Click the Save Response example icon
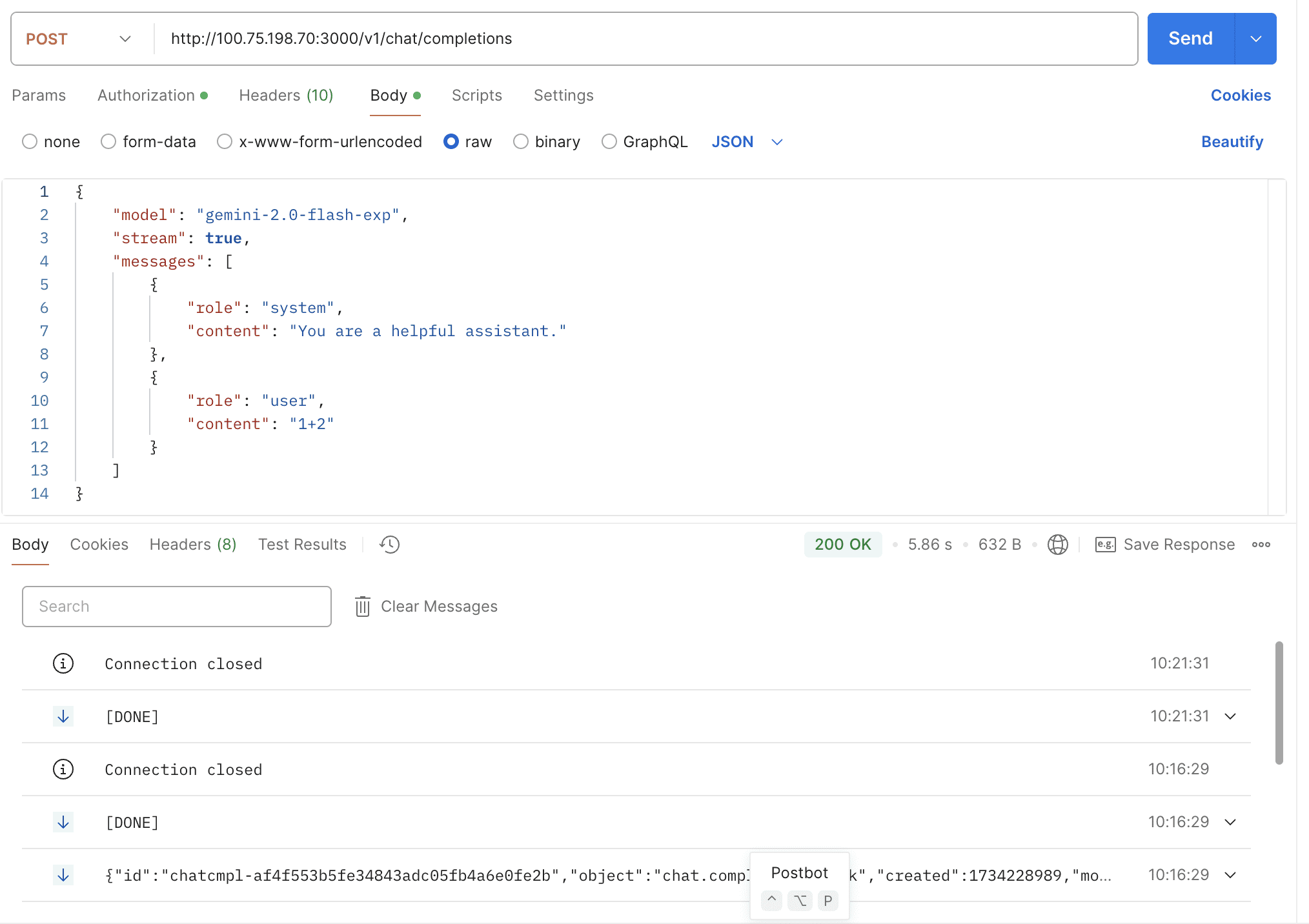 (x=1105, y=545)
